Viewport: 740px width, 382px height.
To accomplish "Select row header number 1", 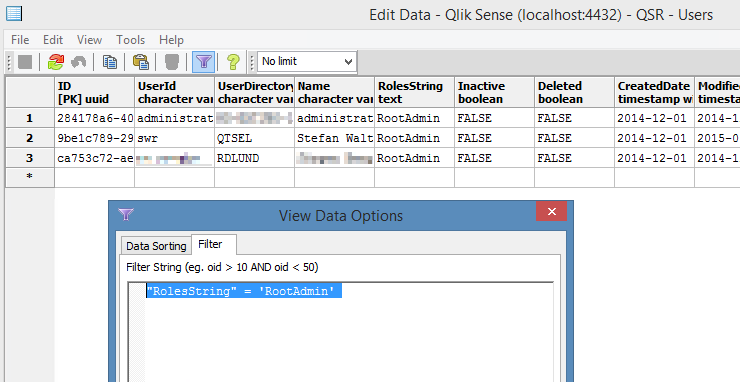I will click(30, 118).
